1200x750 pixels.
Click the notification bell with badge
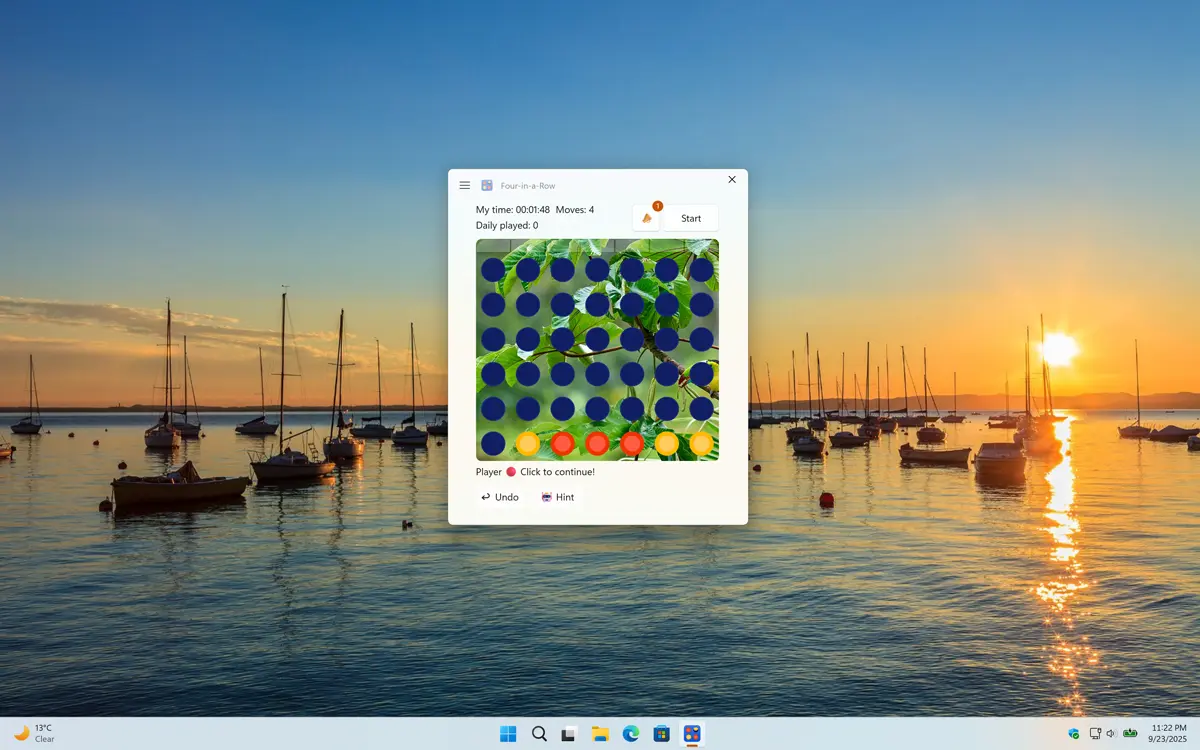coord(646,218)
